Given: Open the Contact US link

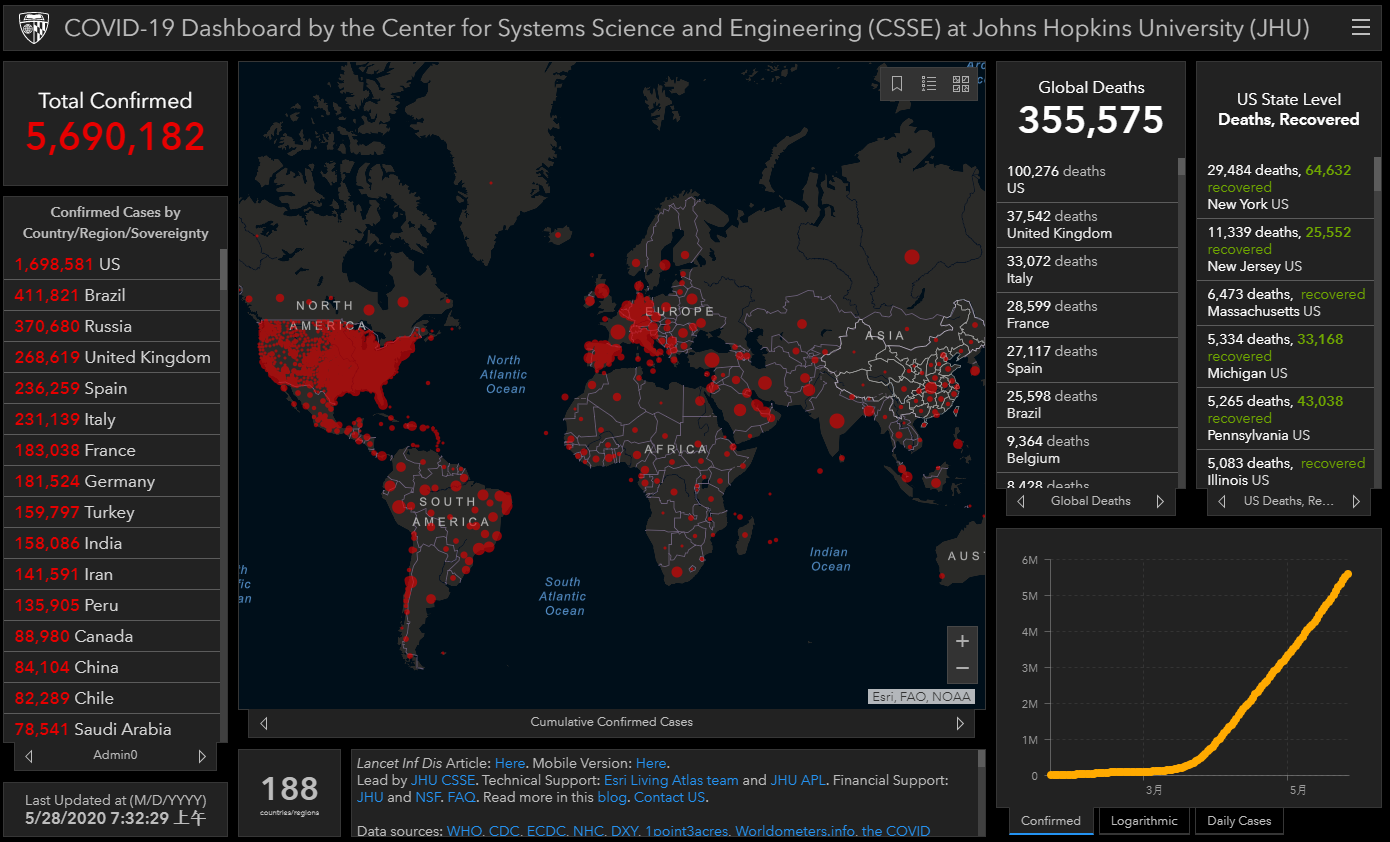Looking at the screenshot, I should click(x=670, y=797).
